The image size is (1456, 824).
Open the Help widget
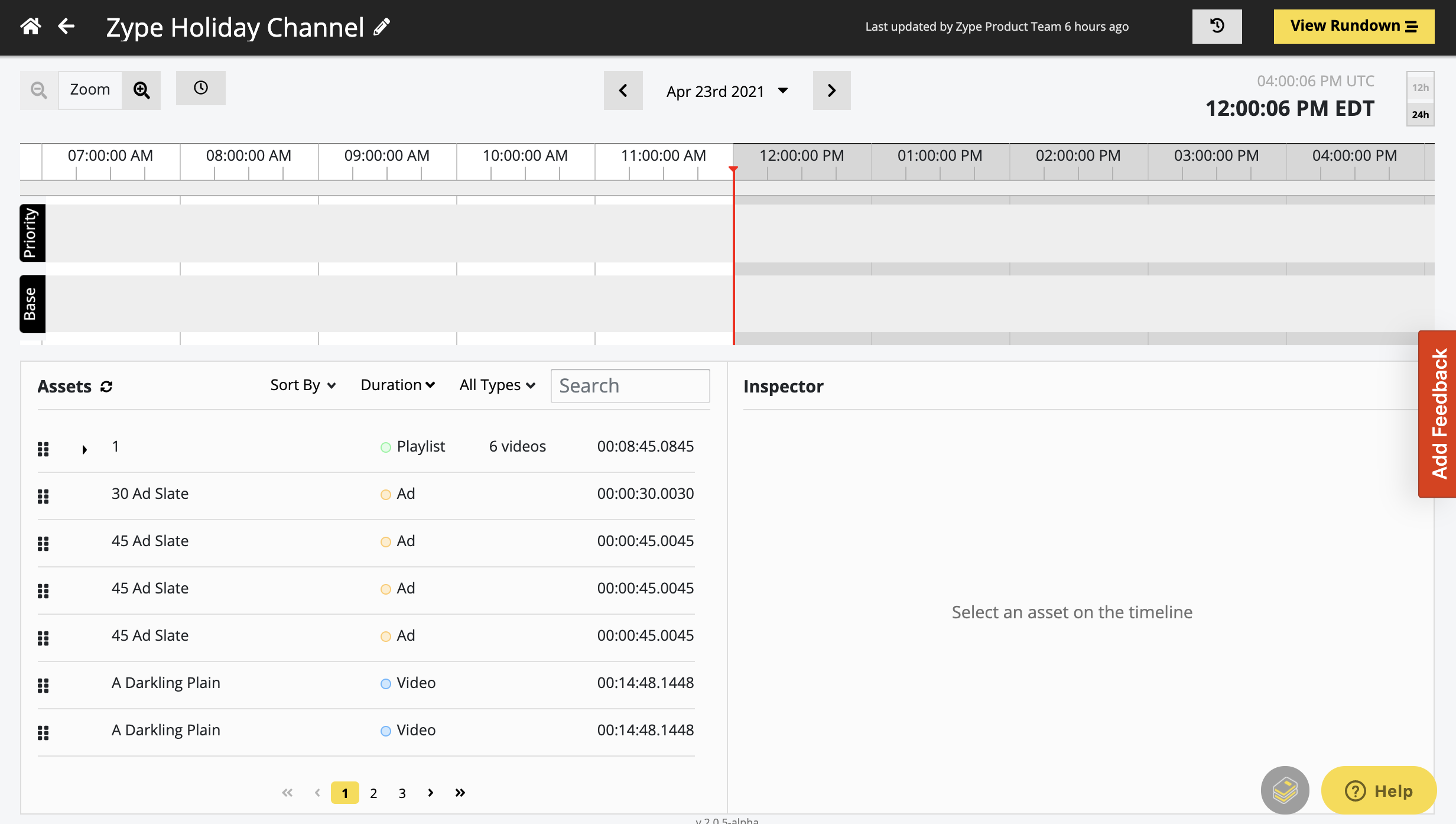(1379, 790)
